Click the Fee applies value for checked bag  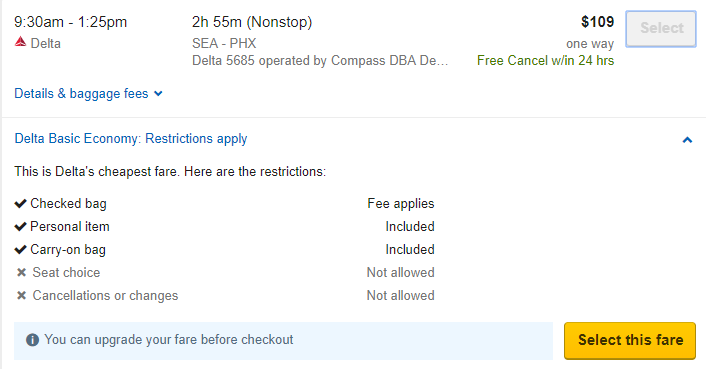(x=401, y=204)
